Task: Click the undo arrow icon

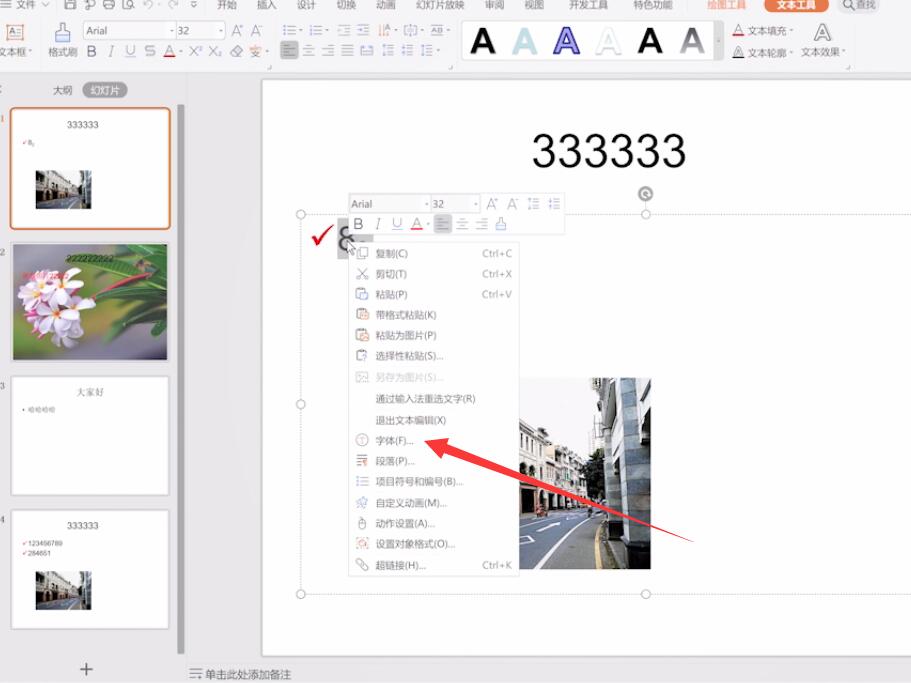Action: tap(148, 5)
